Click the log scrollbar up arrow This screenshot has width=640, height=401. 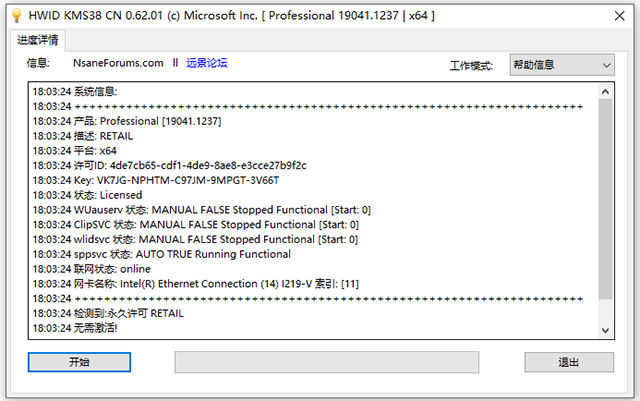pos(605,91)
